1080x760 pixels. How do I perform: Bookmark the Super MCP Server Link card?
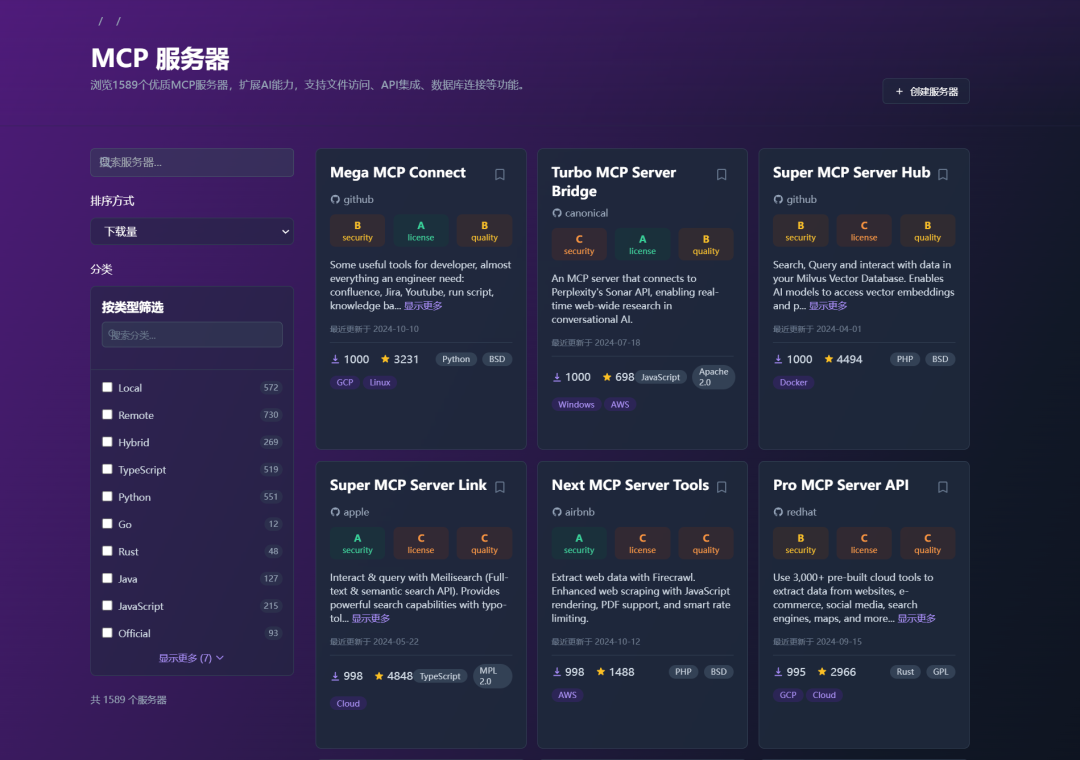click(x=500, y=487)
